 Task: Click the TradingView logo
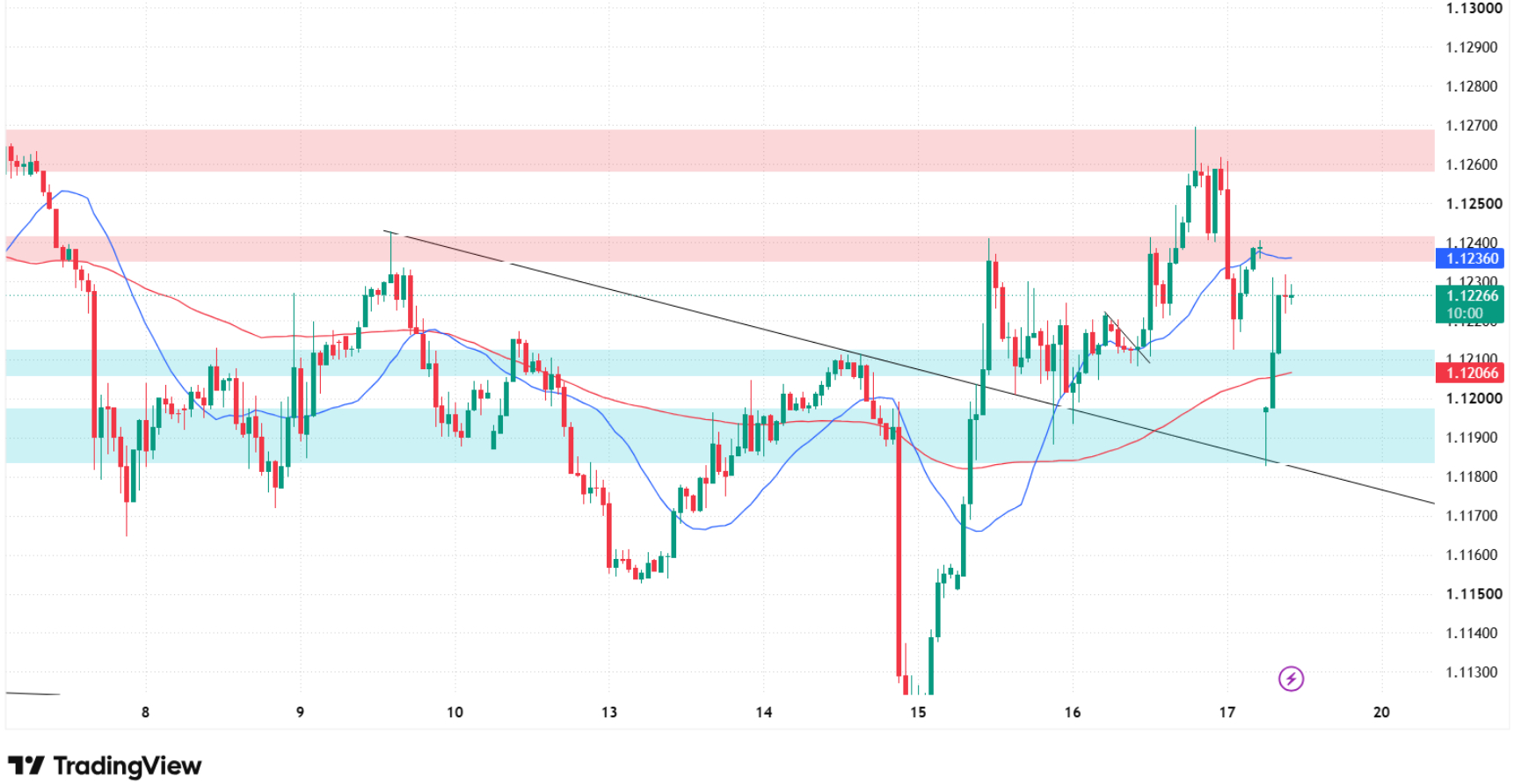(26, 766)
